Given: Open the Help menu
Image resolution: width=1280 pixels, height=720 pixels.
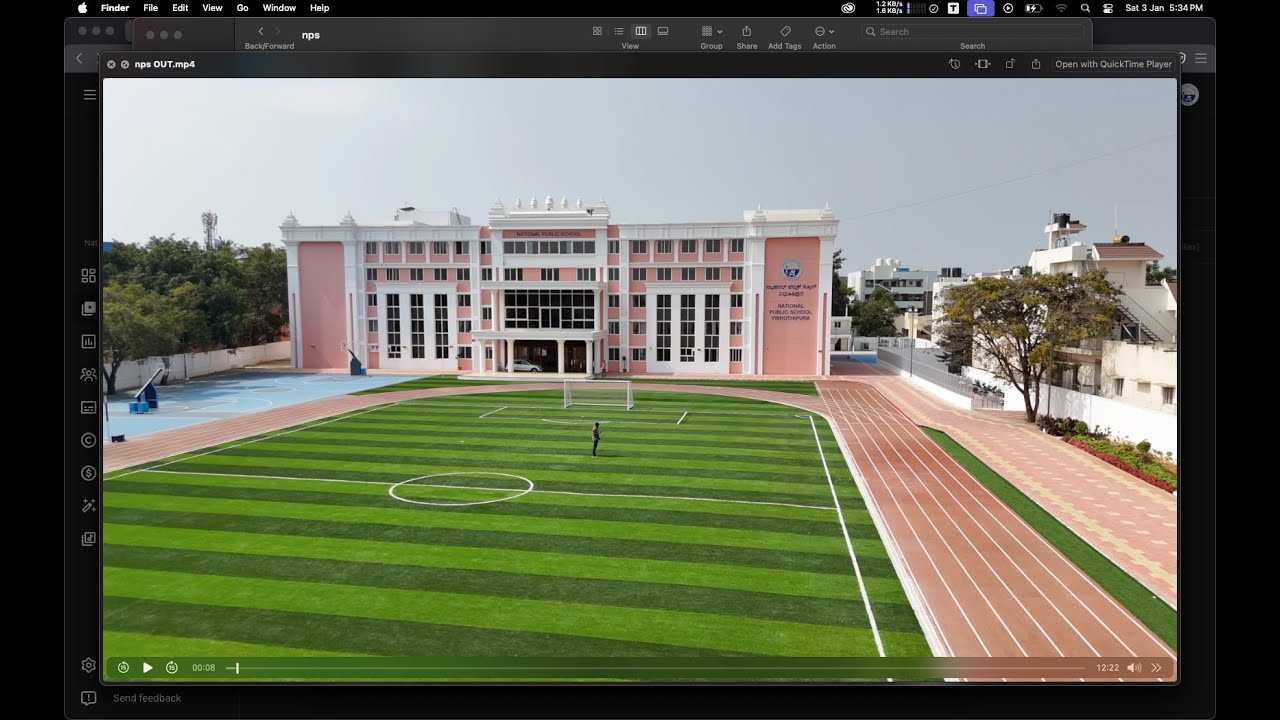Looking at the screenshot, I should tap(319, 7).
